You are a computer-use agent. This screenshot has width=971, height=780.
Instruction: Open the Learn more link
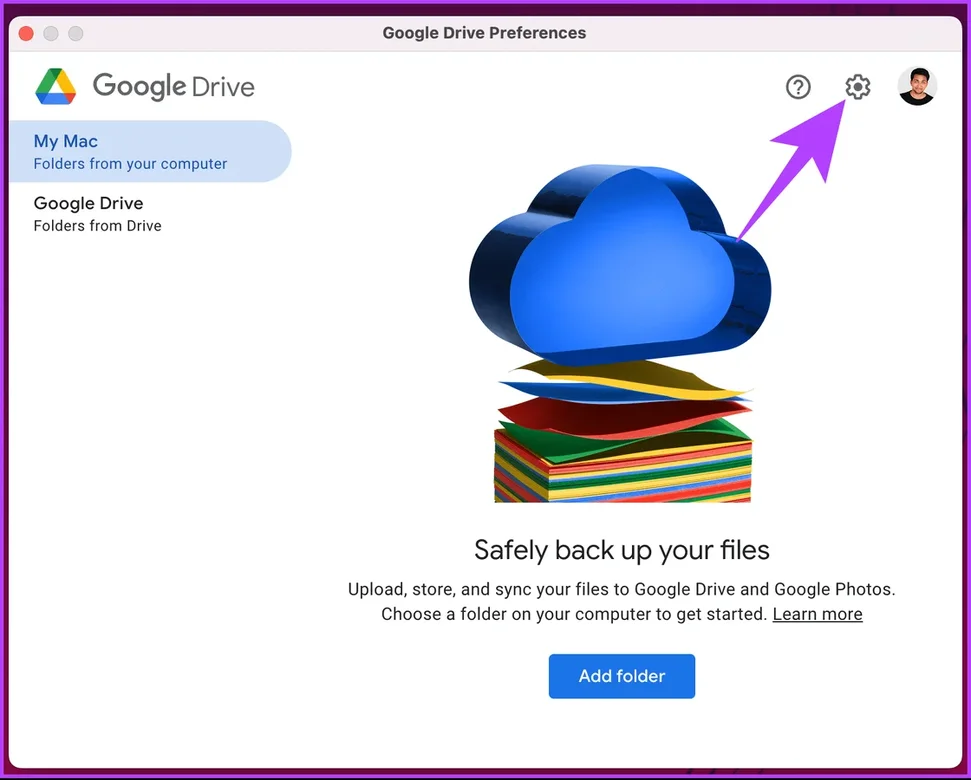tap(817, 614)
